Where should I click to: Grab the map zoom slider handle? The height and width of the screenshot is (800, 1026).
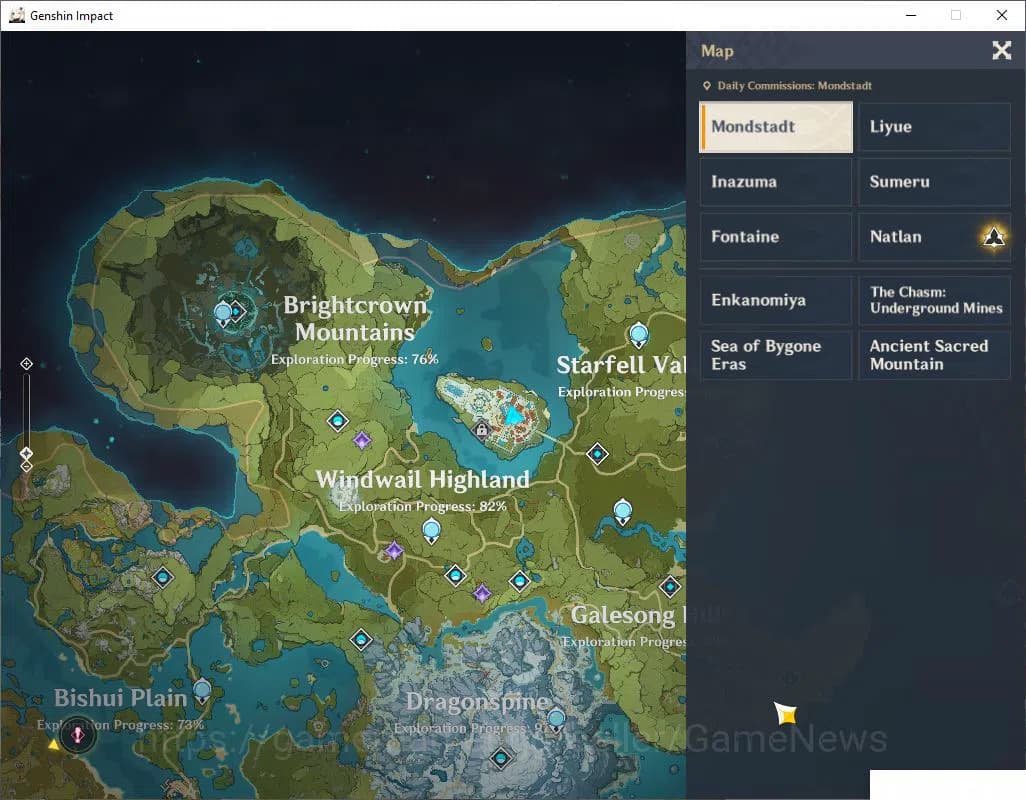pos(26,453)
